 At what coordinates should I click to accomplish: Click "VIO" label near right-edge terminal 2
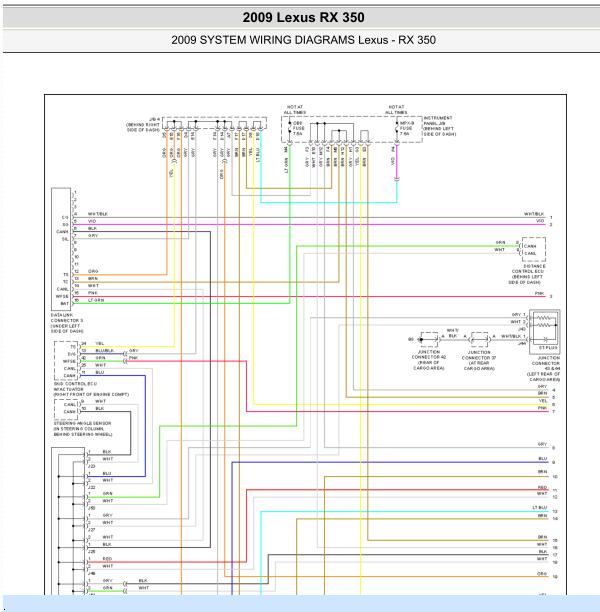pos(540,221)
